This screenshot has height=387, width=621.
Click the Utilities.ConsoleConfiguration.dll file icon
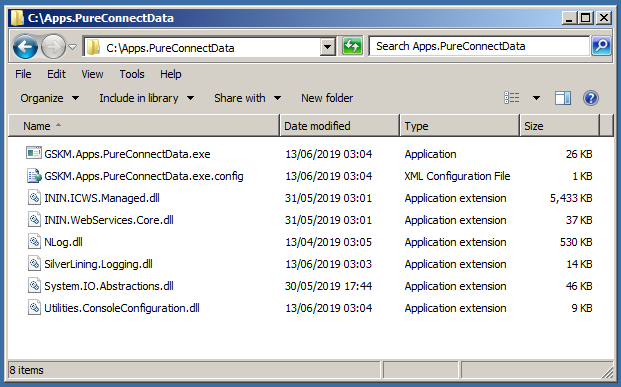click(x=34, y=307)
